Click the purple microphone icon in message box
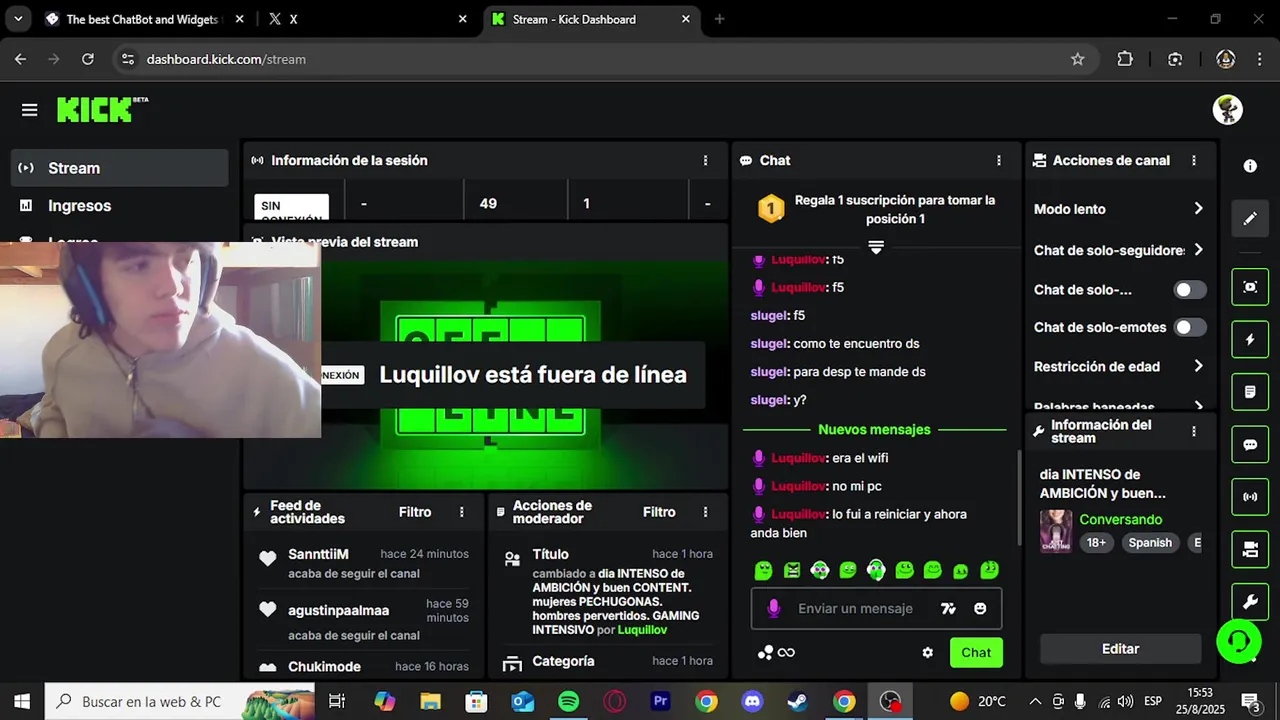The width and height of the screenshot is (1280, 720). (773, 608)
